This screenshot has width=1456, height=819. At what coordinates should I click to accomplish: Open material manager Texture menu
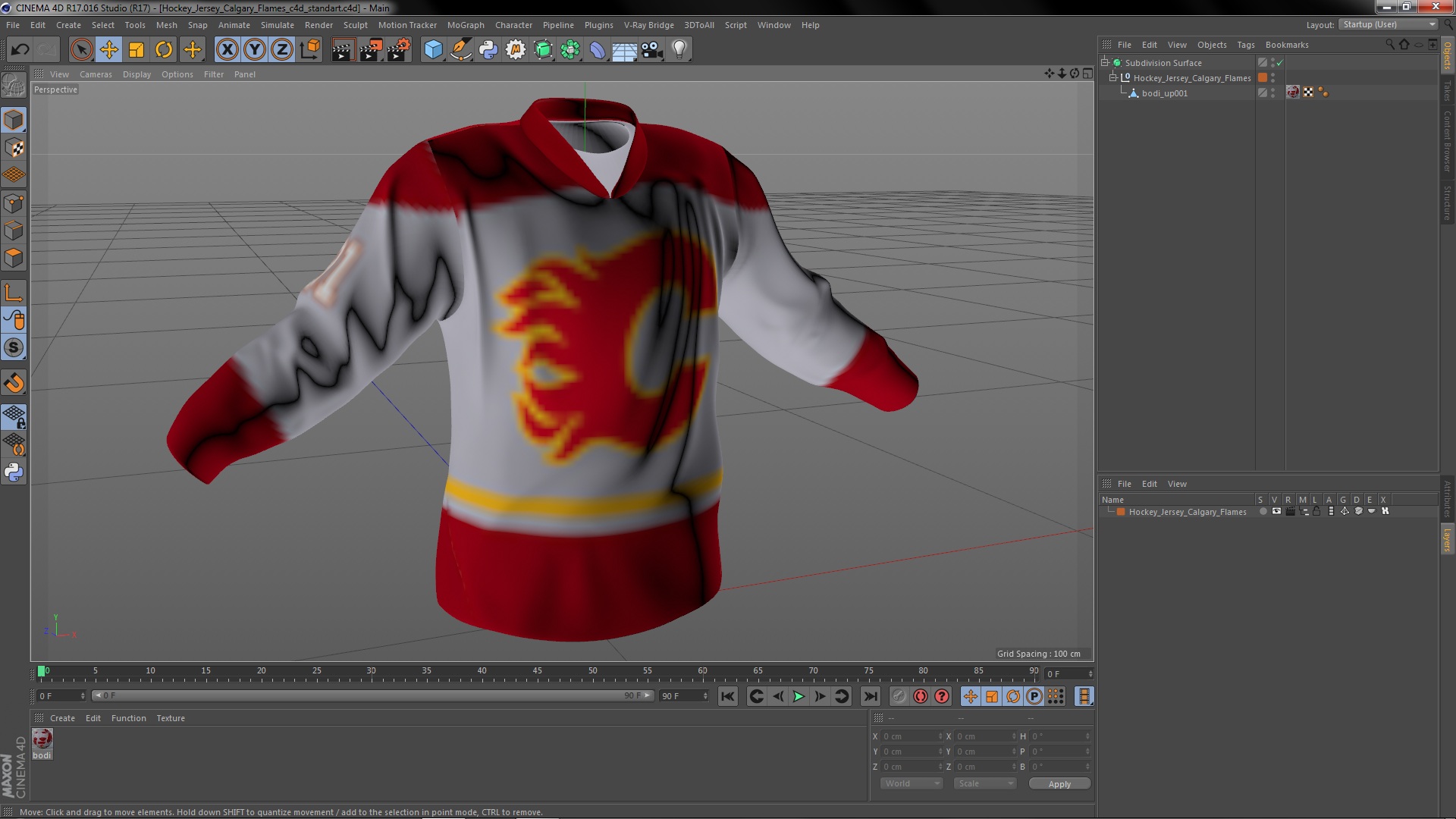click(171, 718)
